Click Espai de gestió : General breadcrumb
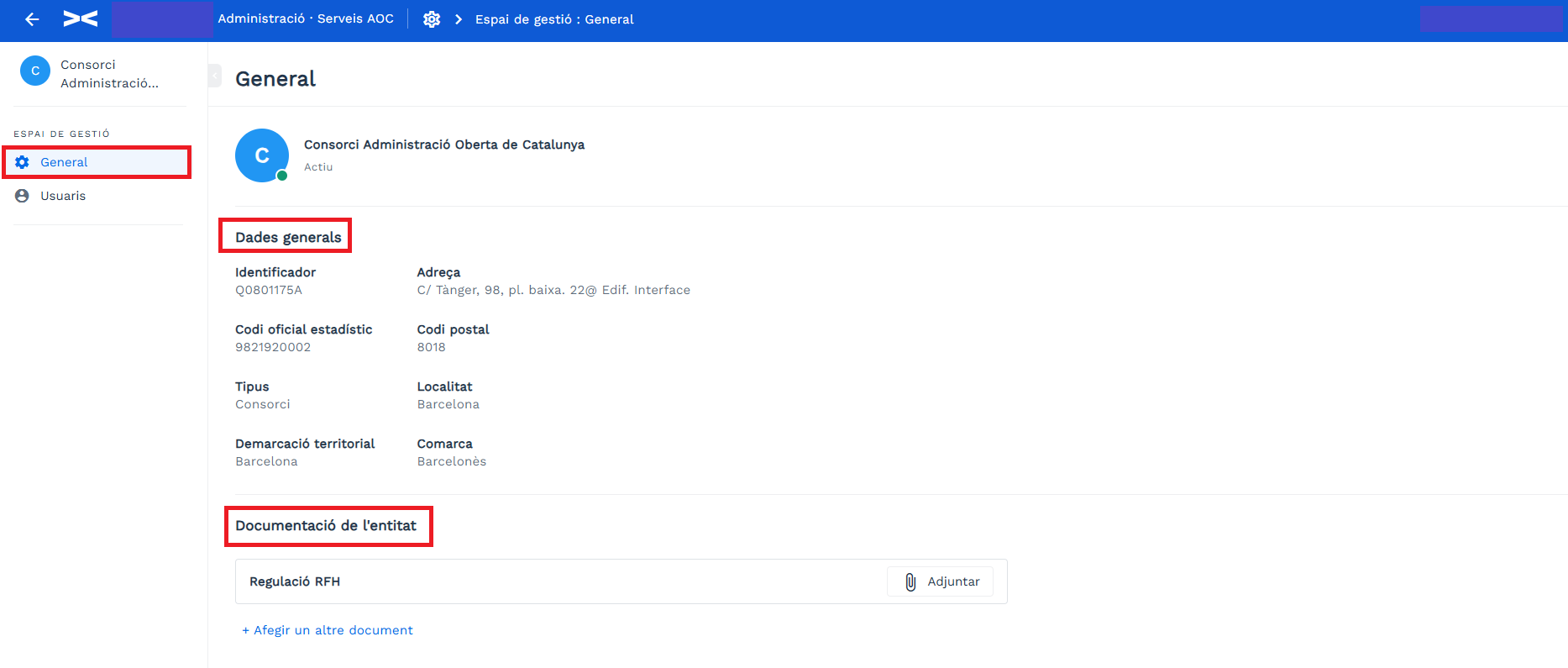 pos(554,19)
